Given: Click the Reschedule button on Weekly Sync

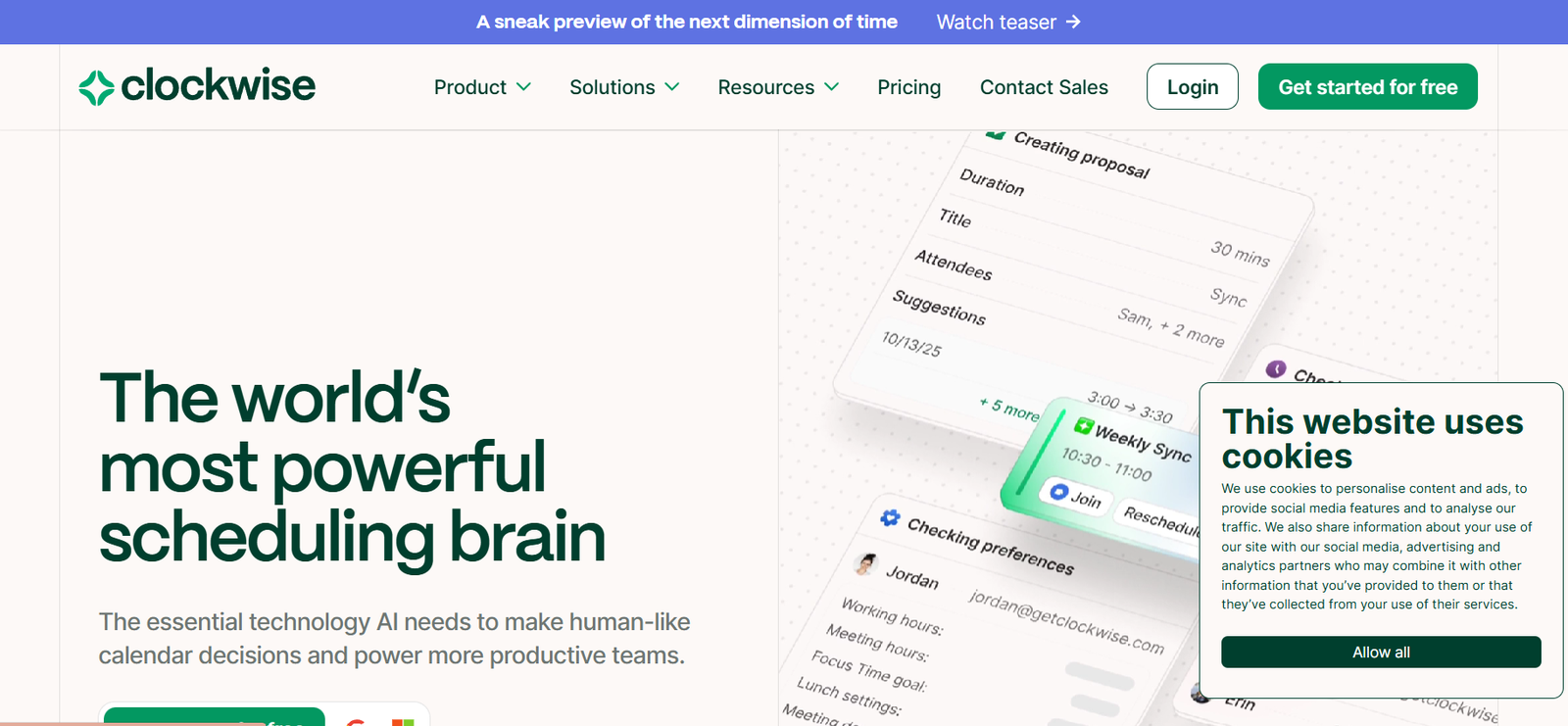Looking at the screenshot, I should pyautogui.click(x=1161, y=519).
